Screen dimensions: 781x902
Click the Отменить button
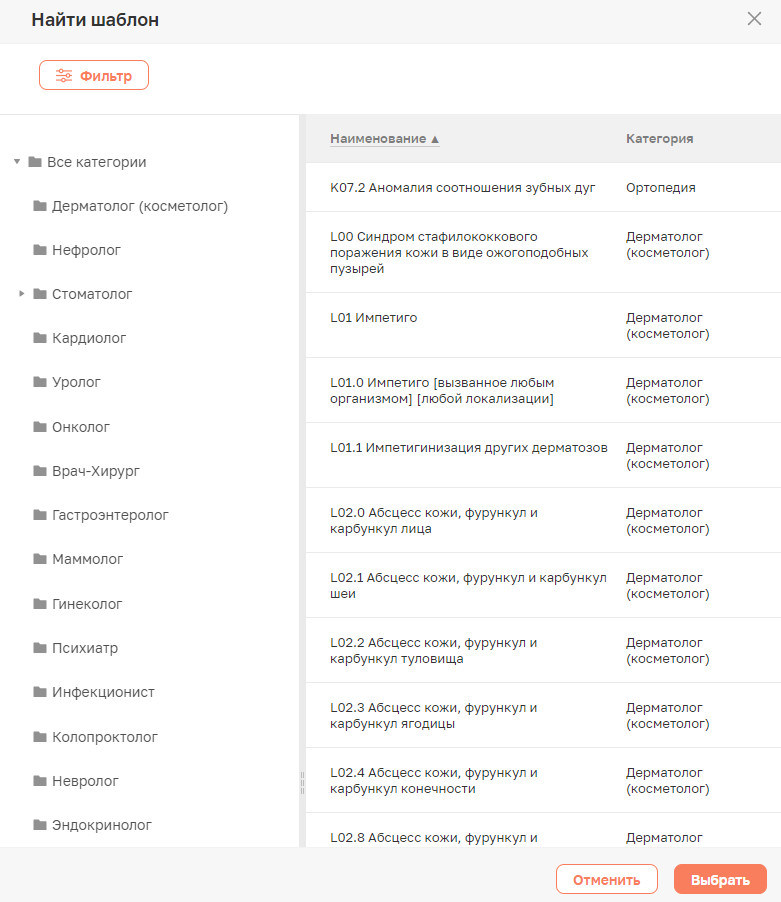click(606, 880)
